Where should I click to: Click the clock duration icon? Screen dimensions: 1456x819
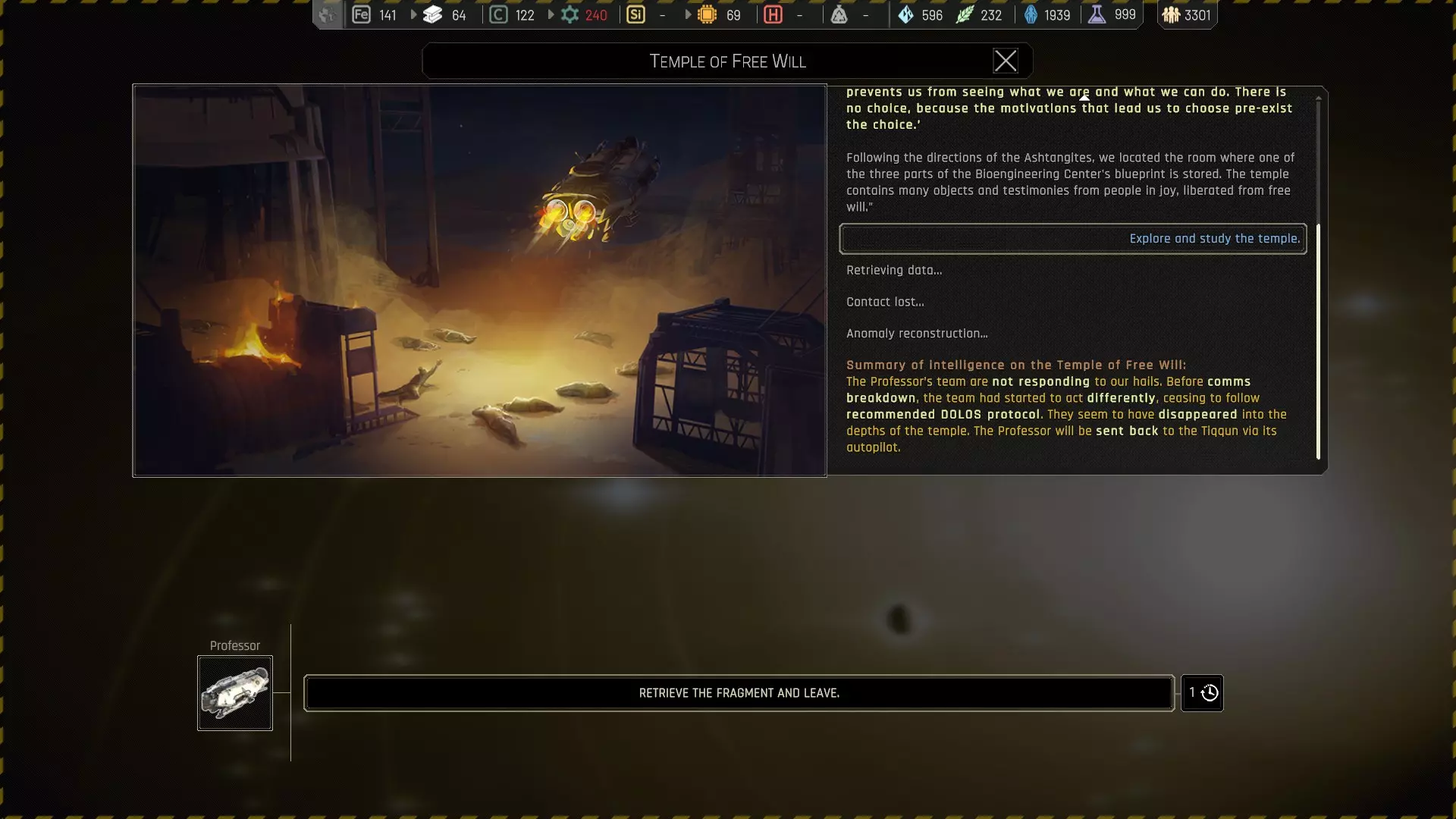pyautogui.click(x=1210, y=692)
